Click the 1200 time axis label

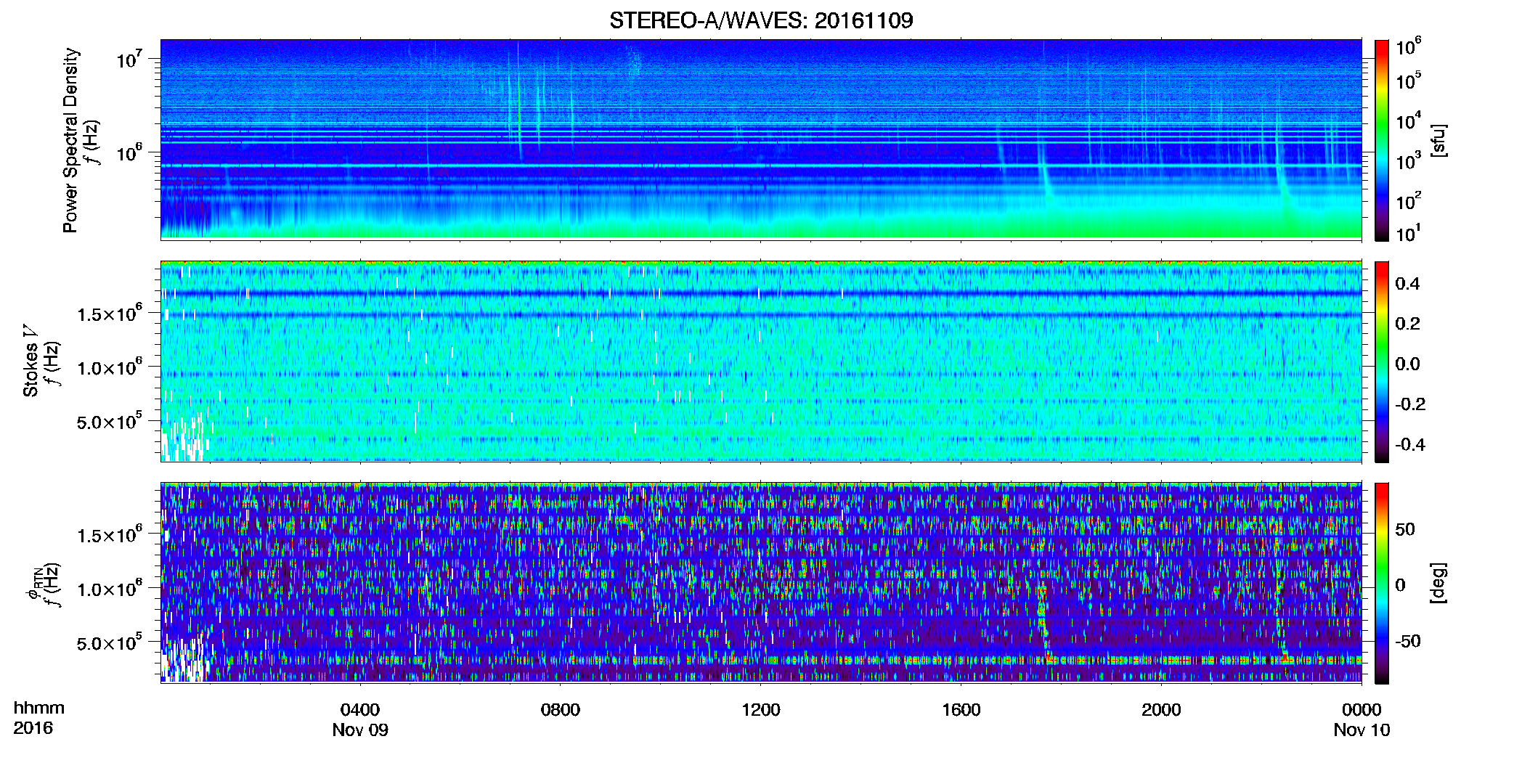tap(760, 710)
